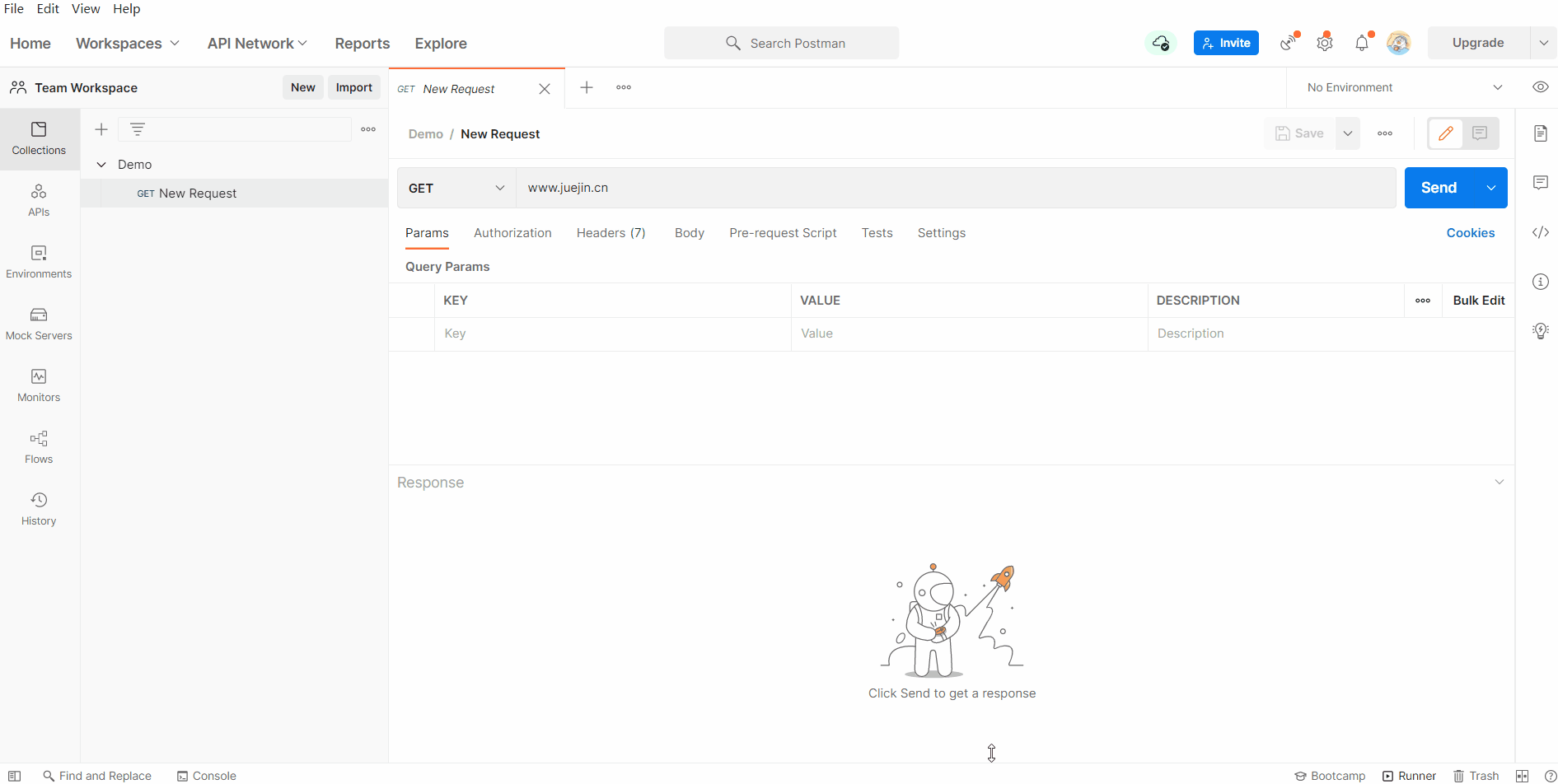View request History
The height and width of the screenshot is (784, 1558).
pyautogui.click(x=39, y=506)
